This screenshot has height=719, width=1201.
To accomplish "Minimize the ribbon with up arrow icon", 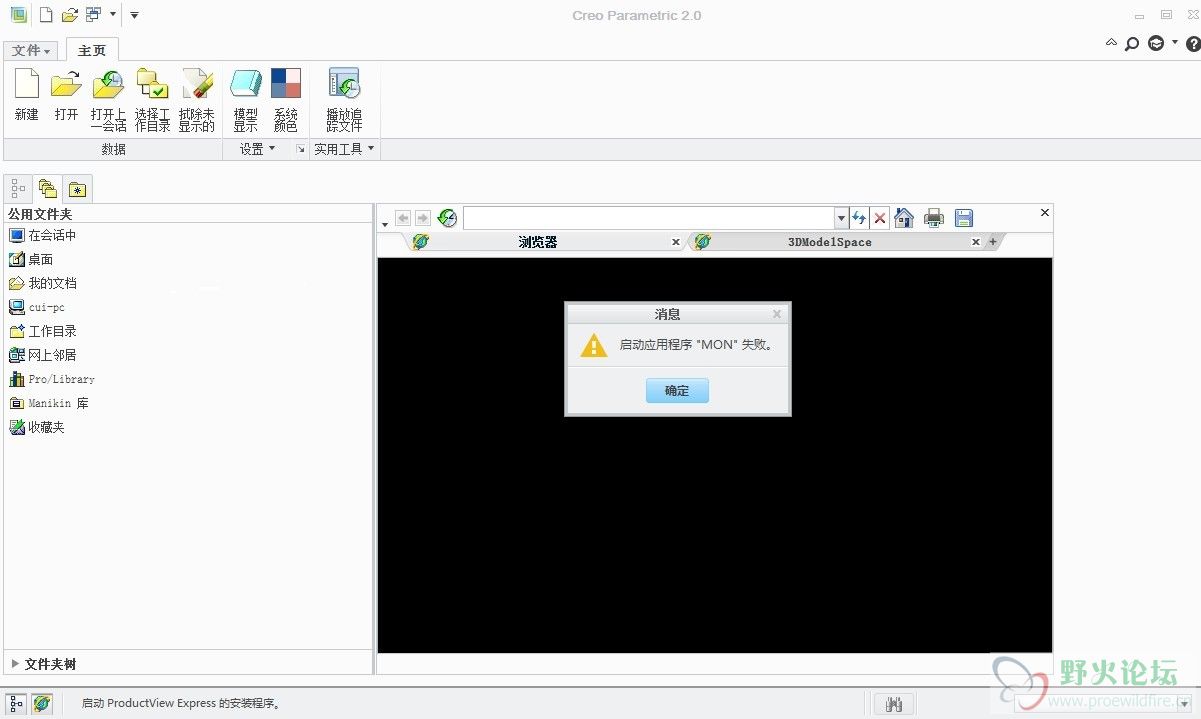I will pyautogui.click(x=1111, y=43).
